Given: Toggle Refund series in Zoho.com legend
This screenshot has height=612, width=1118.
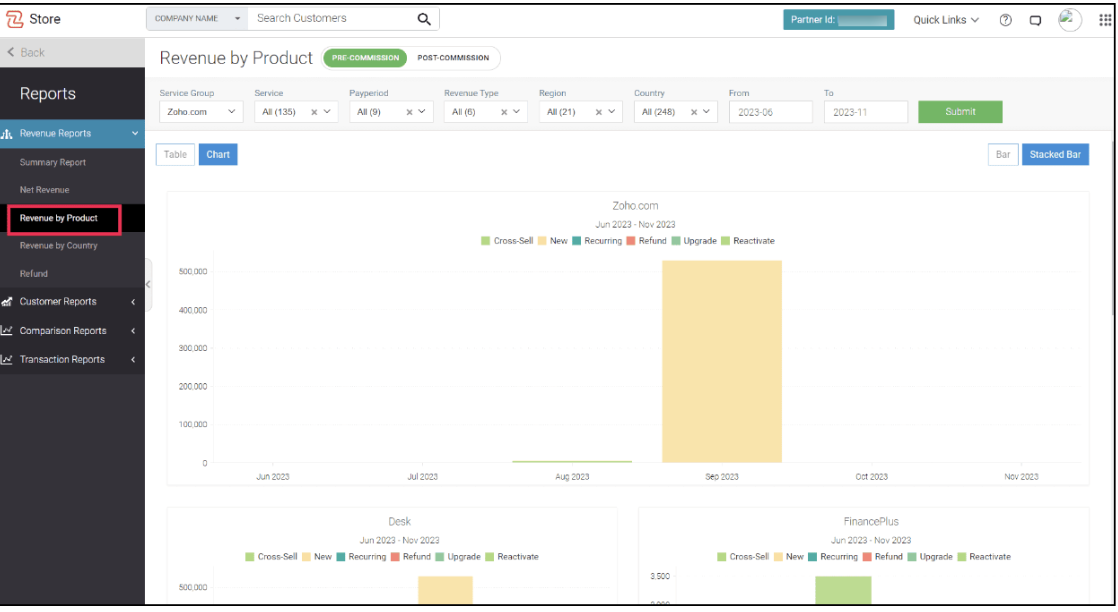Looking at the screenshot, I should [x=647, y=241].
